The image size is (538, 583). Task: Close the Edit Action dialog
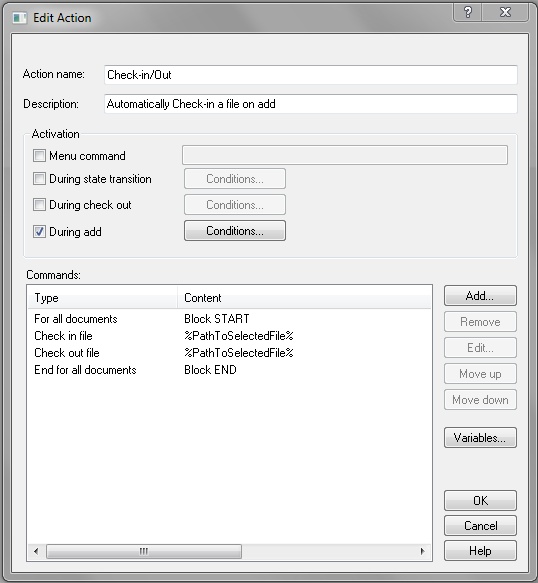tap(505, 12)
